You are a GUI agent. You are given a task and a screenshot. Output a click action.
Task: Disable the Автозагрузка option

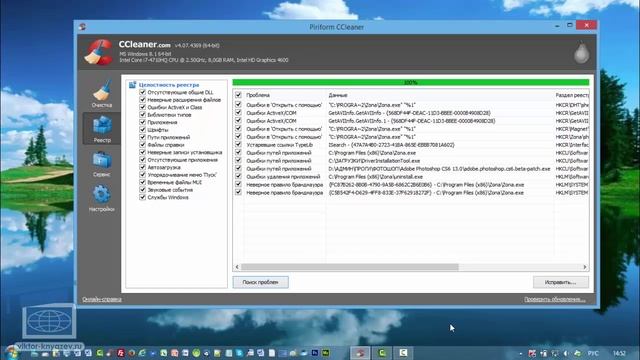click(x=142, y=167)
